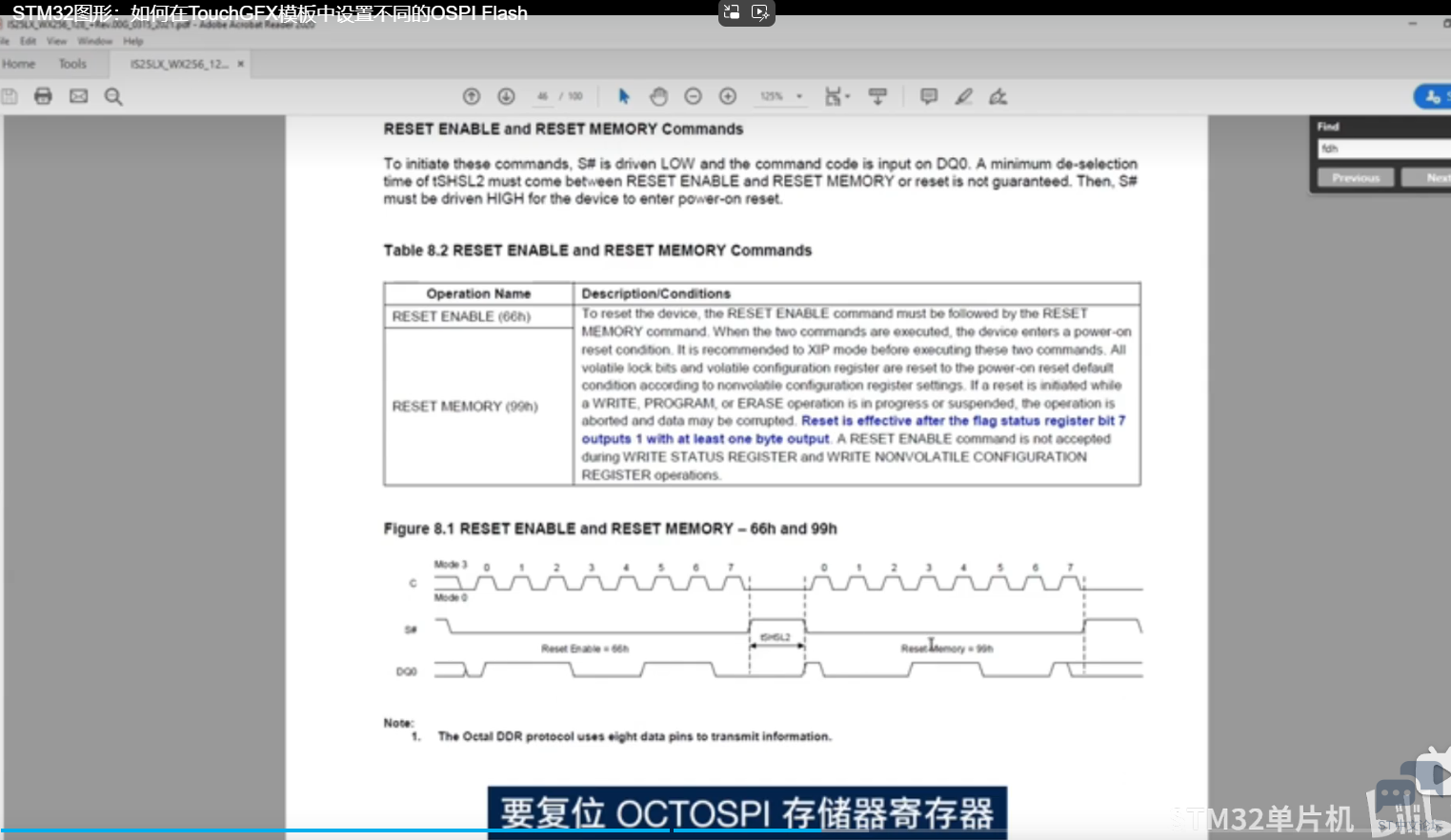Close the IS25LX_WX256 document tab
Viewport: 1451px width, 840px height.
tap(241, 64)
